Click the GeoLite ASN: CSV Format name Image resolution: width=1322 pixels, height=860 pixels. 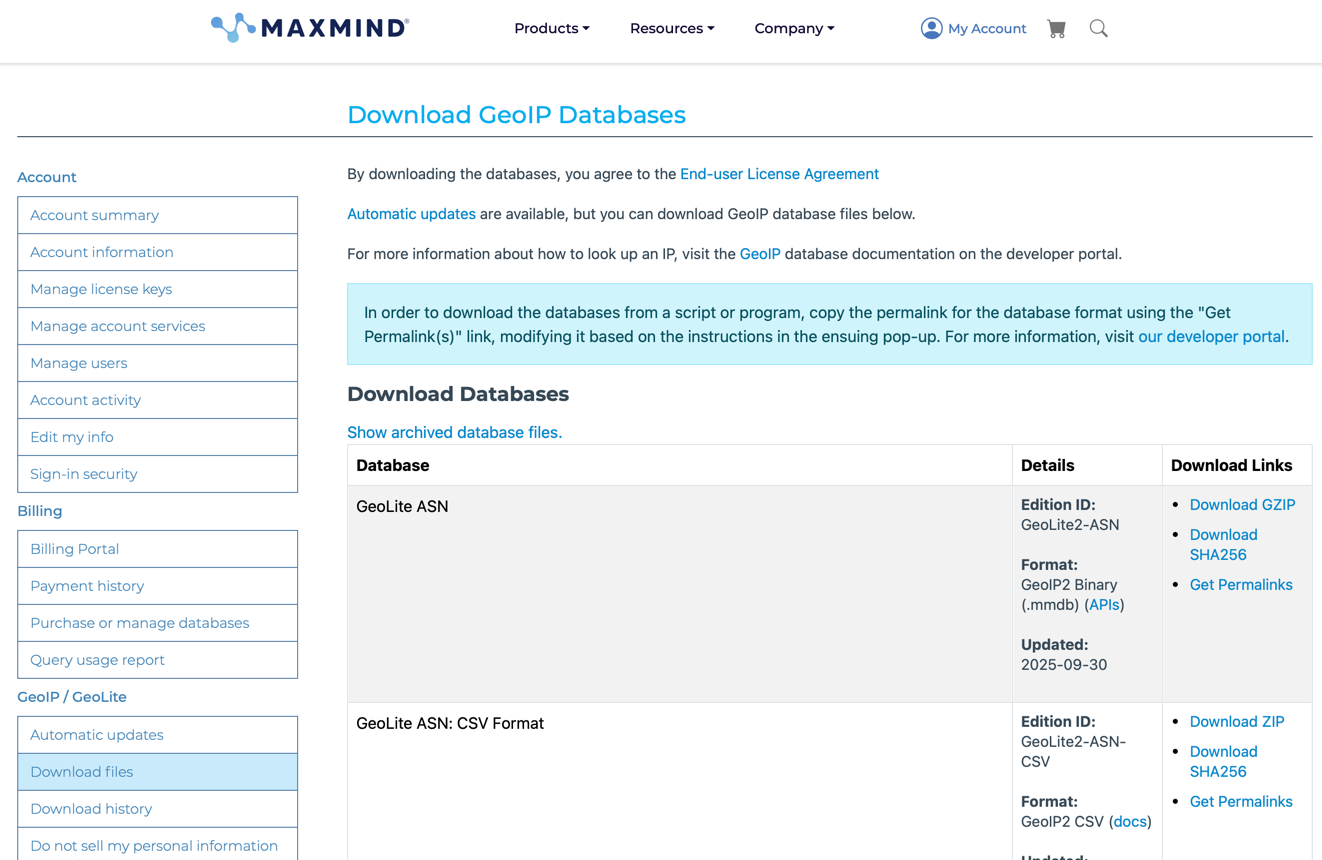(450, 724)
